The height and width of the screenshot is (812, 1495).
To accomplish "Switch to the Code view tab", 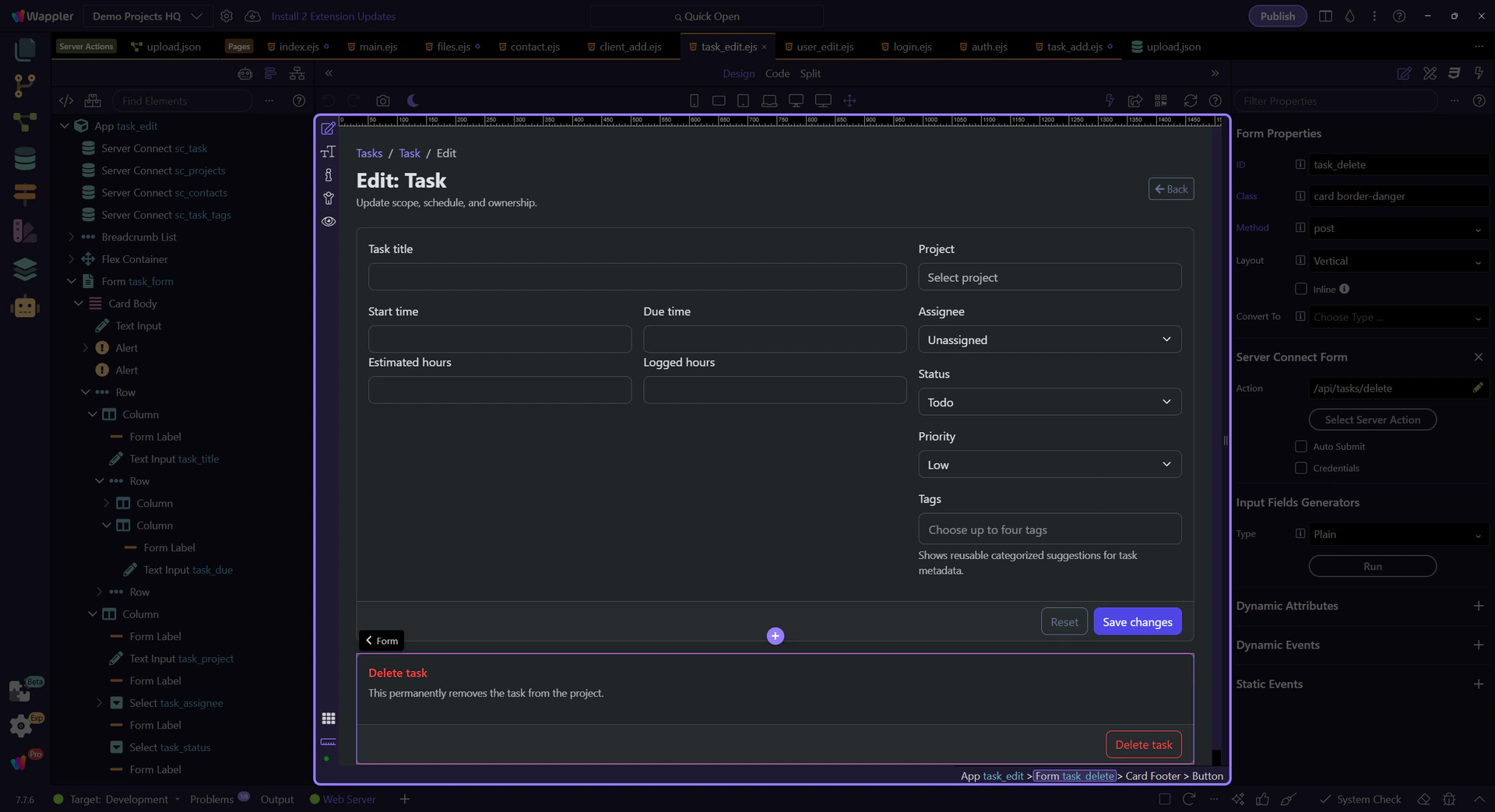I will tap(776, 73).
